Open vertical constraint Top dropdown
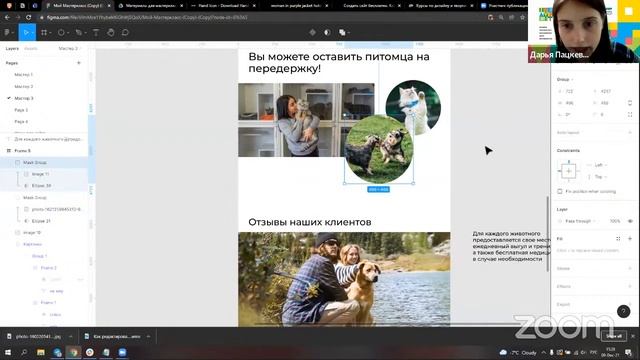The width and height of the screenshot is (640, 360). tap(601, 177)
